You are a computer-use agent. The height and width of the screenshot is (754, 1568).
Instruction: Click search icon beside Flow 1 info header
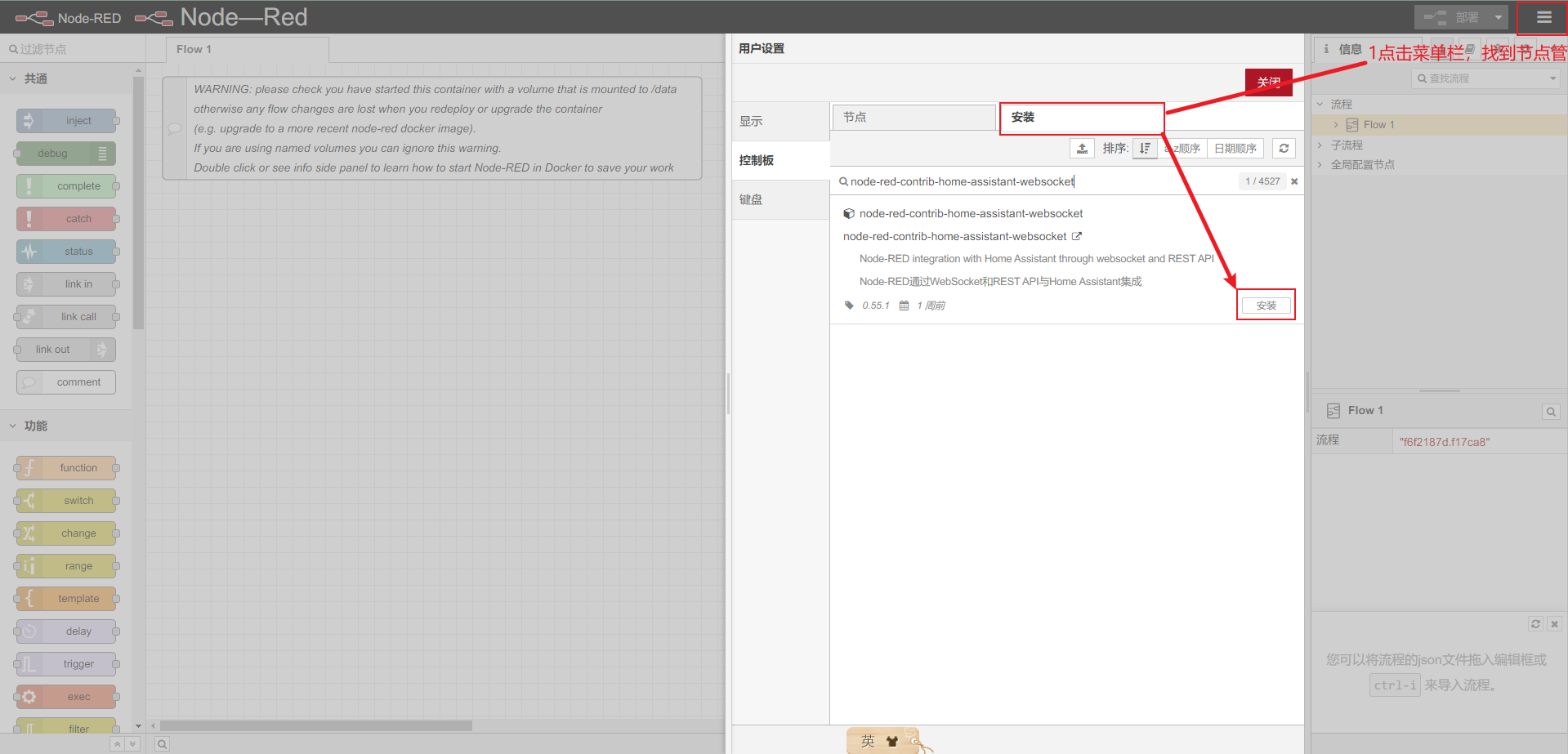tap(1550, 412)
